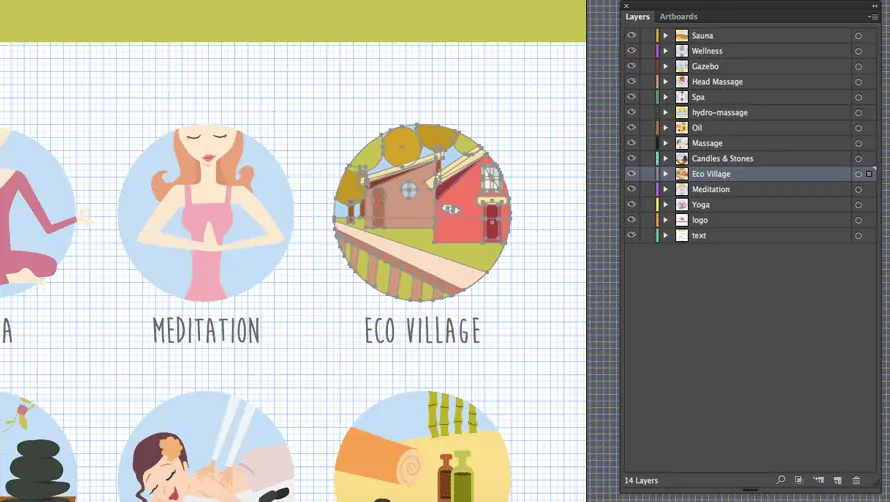The width and height of the screenshot is (890, 502).
Task: Hide the hydro-massage layer
Action: click(631, 112)
